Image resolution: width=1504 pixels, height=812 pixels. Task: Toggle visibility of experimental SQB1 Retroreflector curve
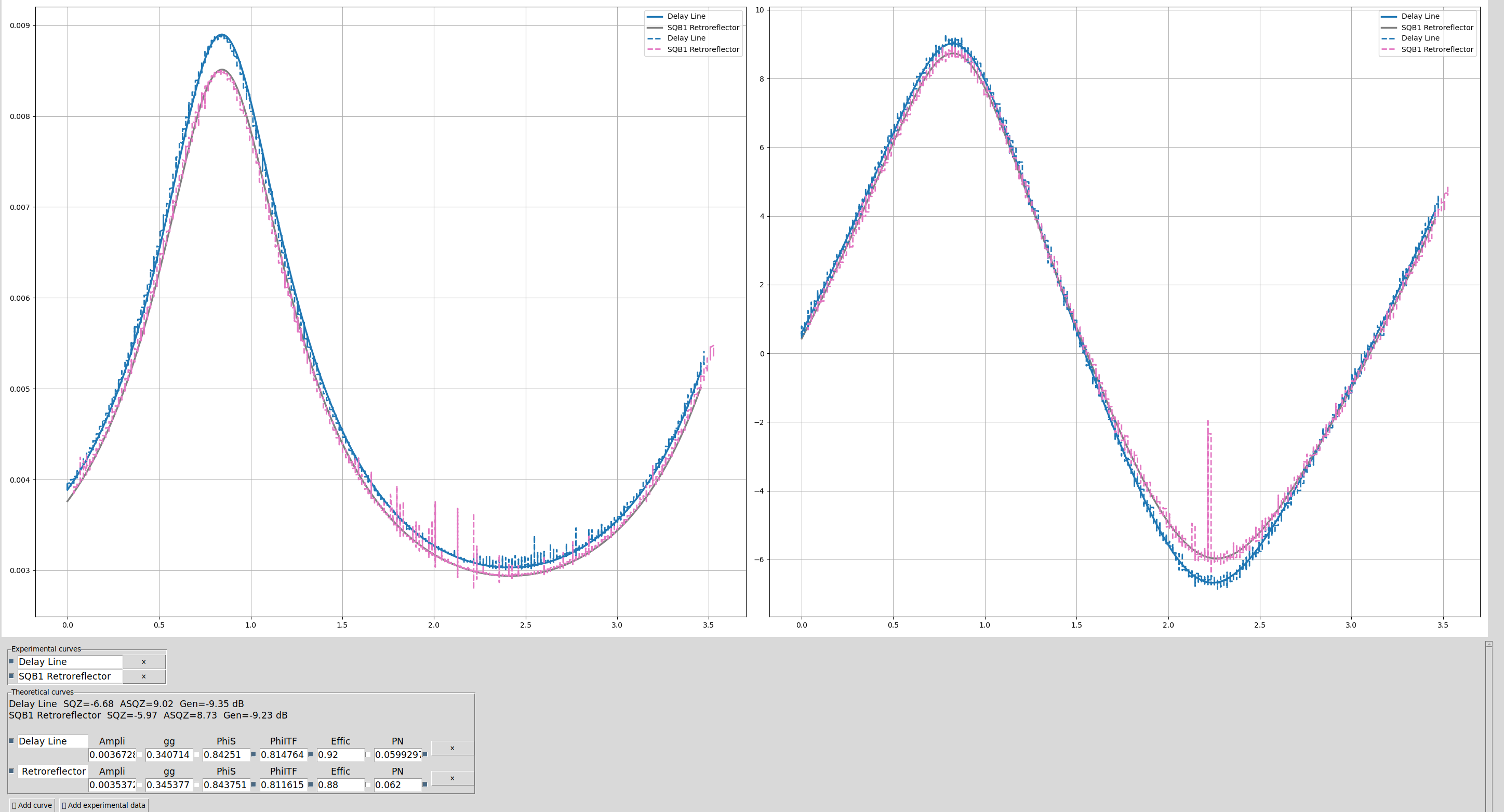pyautogui.click(x=11, y=676)
